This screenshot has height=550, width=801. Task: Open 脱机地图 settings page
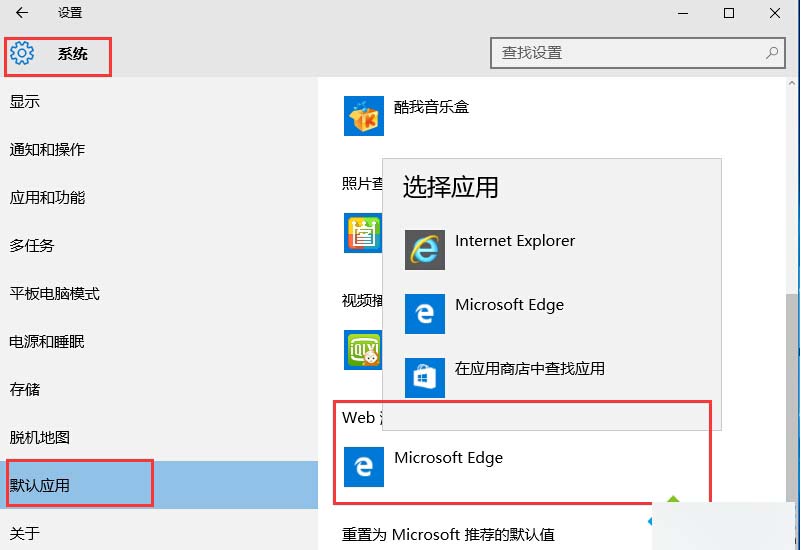tap(158, 438)
